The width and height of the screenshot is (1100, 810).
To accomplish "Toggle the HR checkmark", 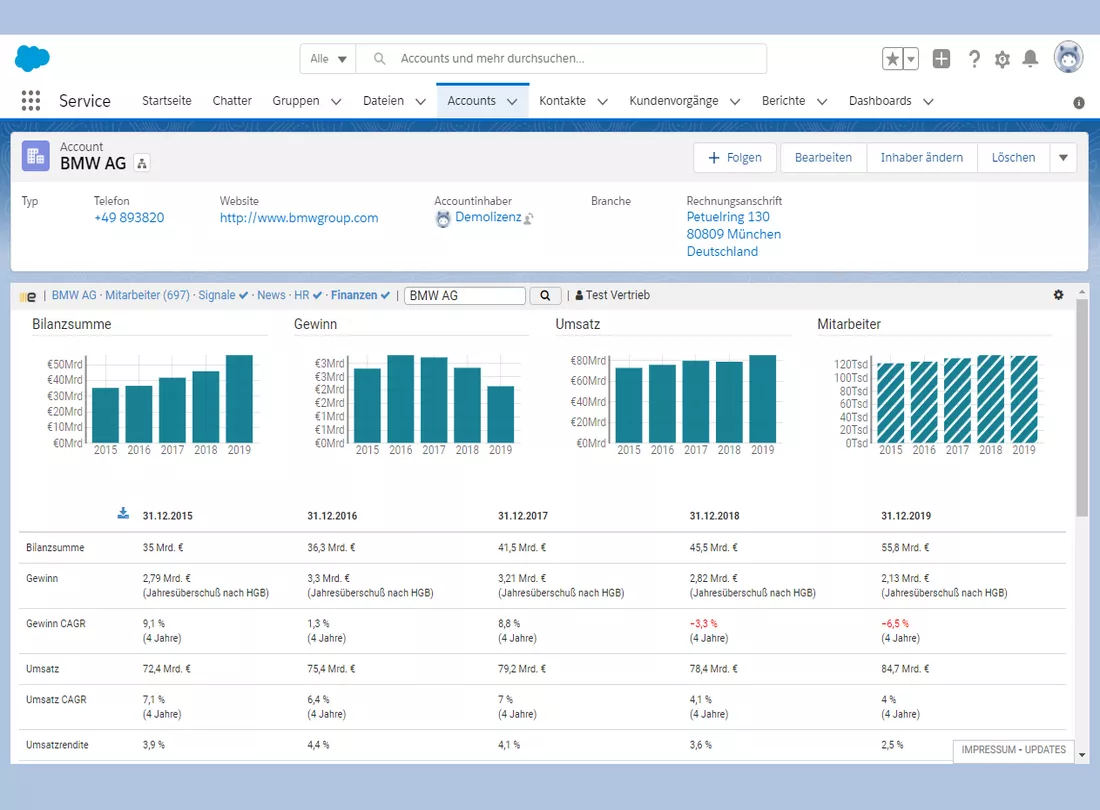I will click(x=317, y=296).
